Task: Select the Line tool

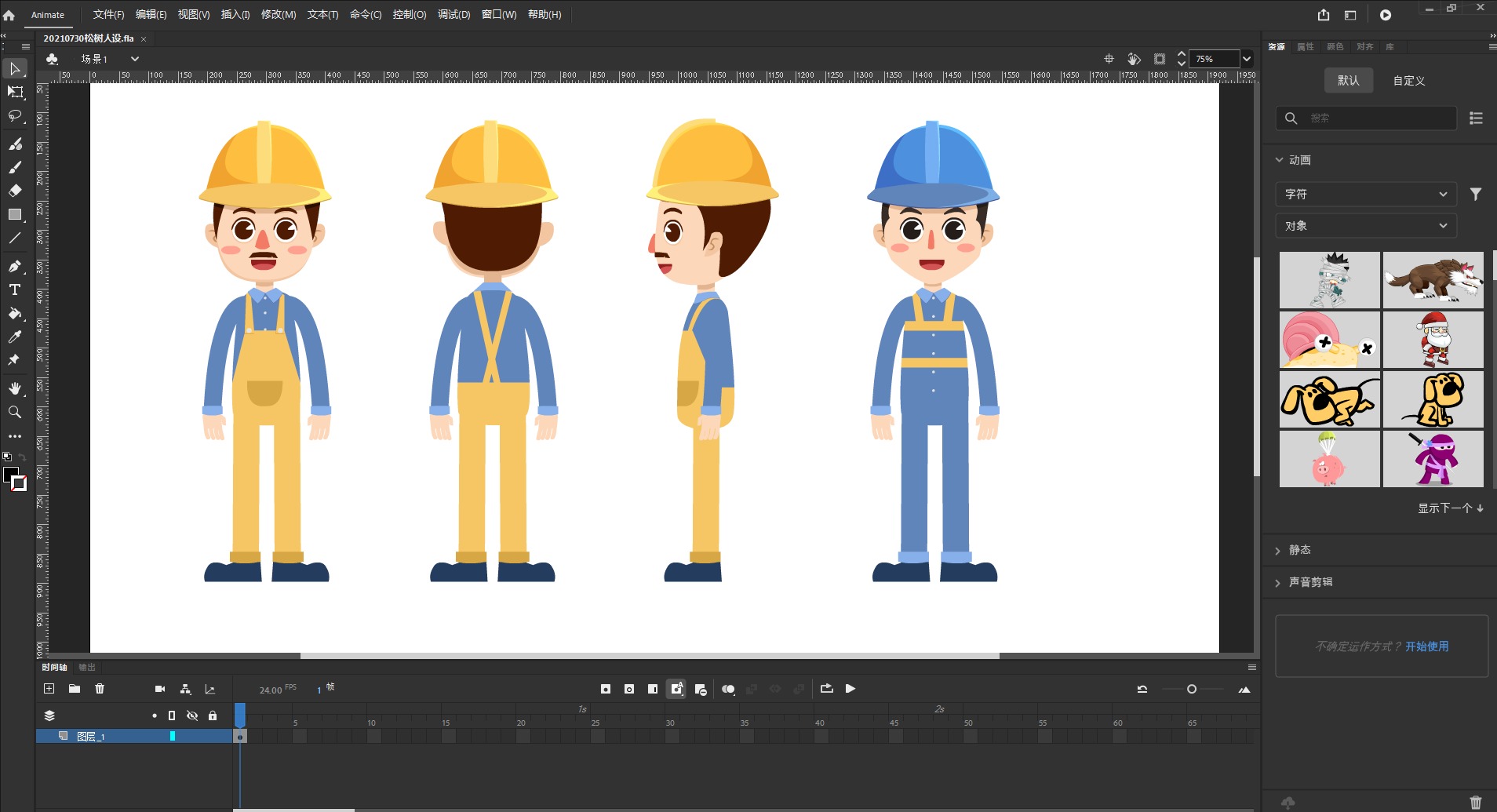Action: [15, 238]
